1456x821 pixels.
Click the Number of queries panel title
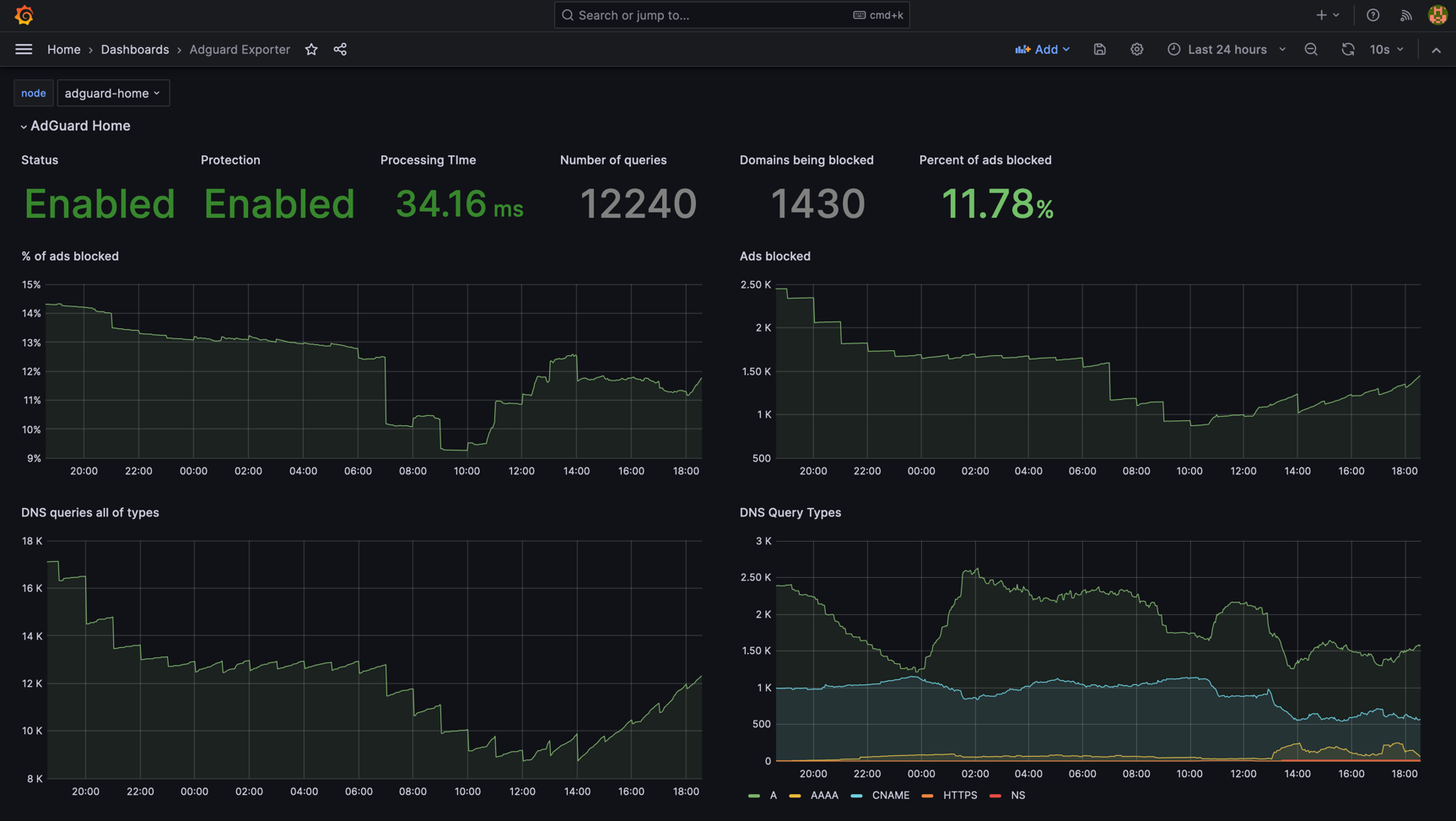[613, 160]
